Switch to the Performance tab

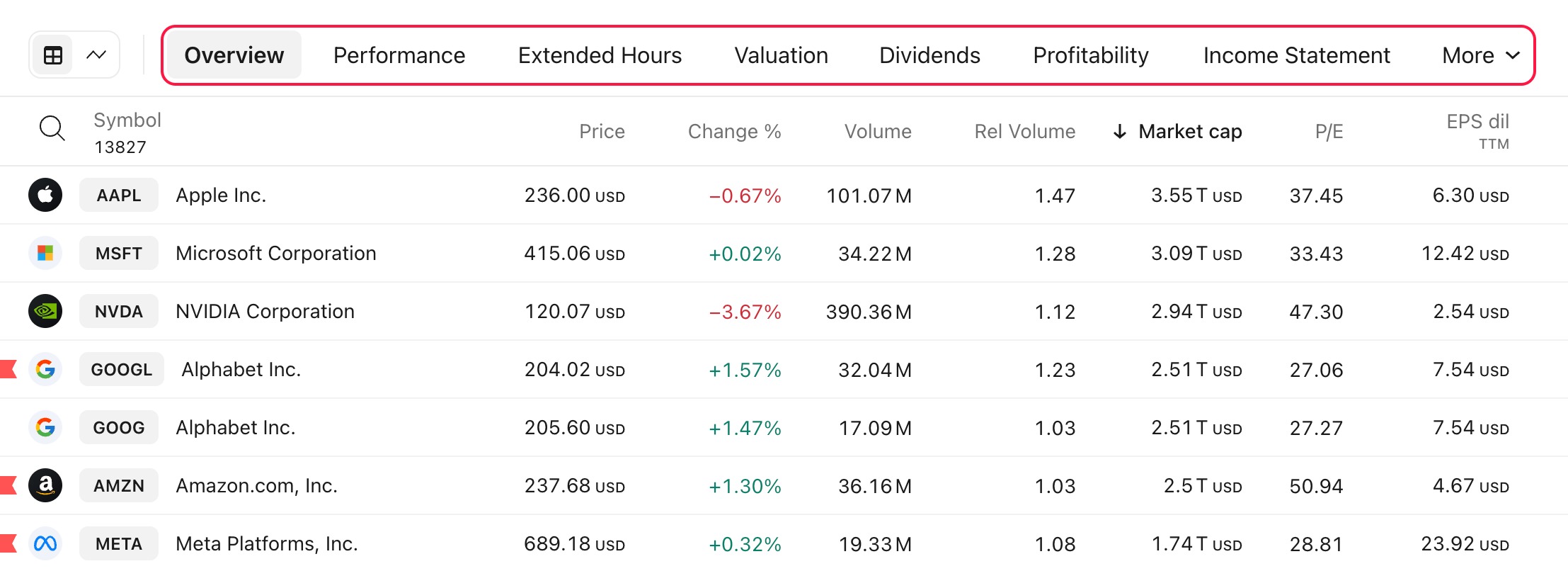pyautogui.click(x=399, y=55)
